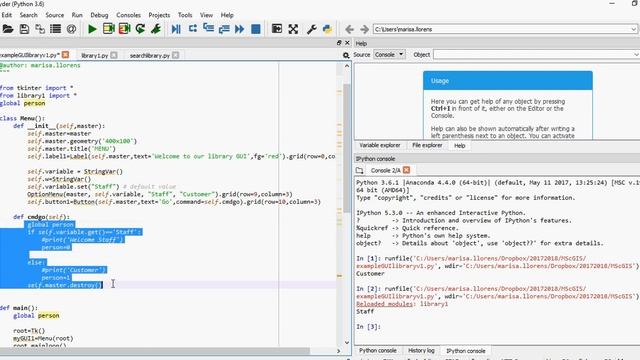Run the file with green play button

(92, 29)
